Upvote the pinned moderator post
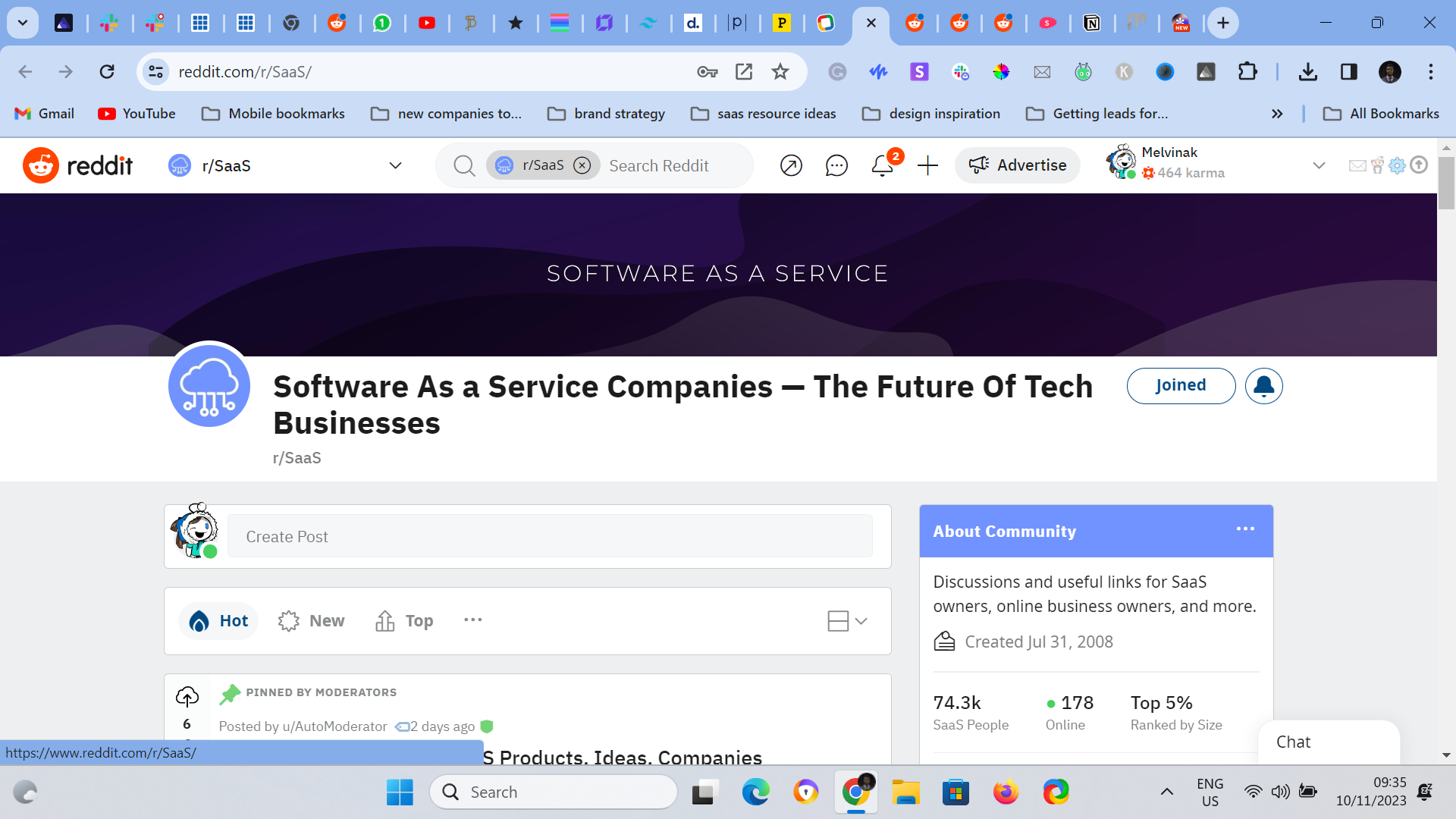 187,696
